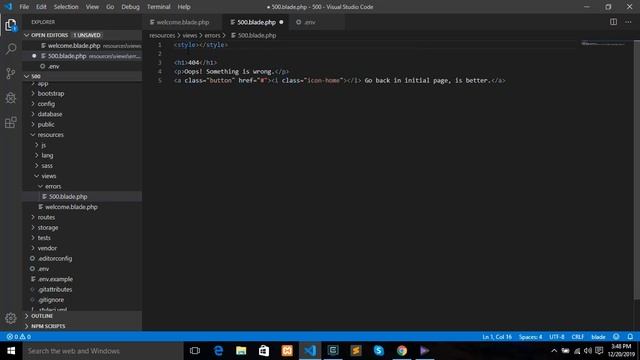Expand the bootstrap folder
Image resolution: width=640 pixels, height=360 pixels.
click(51, 93)
